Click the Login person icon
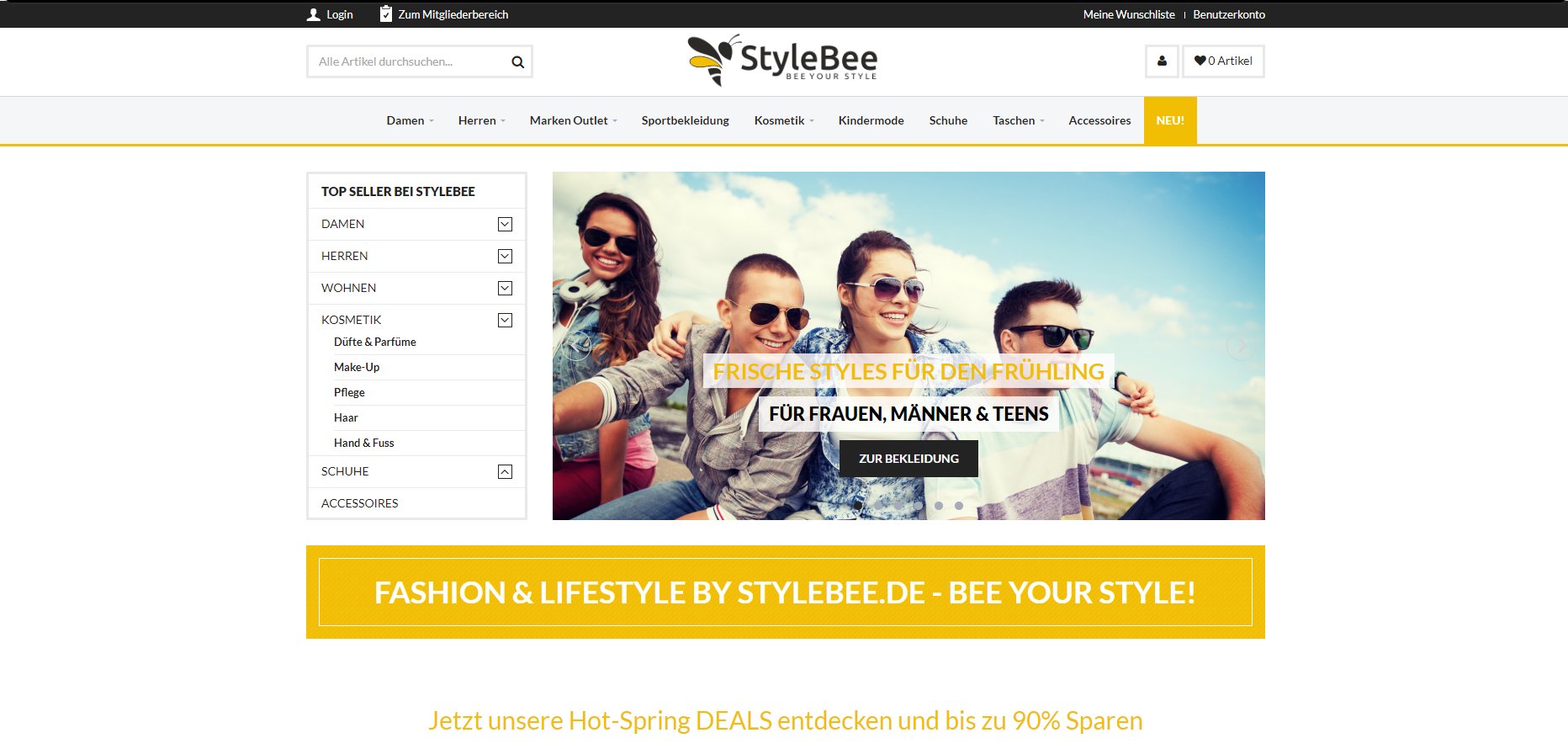The width and height of the screenshot is (1568, 749). (314, 14)
